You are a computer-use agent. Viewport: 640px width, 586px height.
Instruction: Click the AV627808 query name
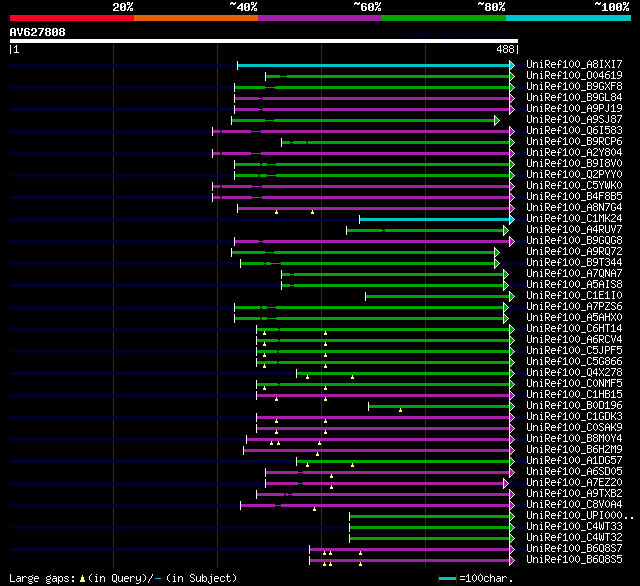pyautogui.click(x=38, y=32)
